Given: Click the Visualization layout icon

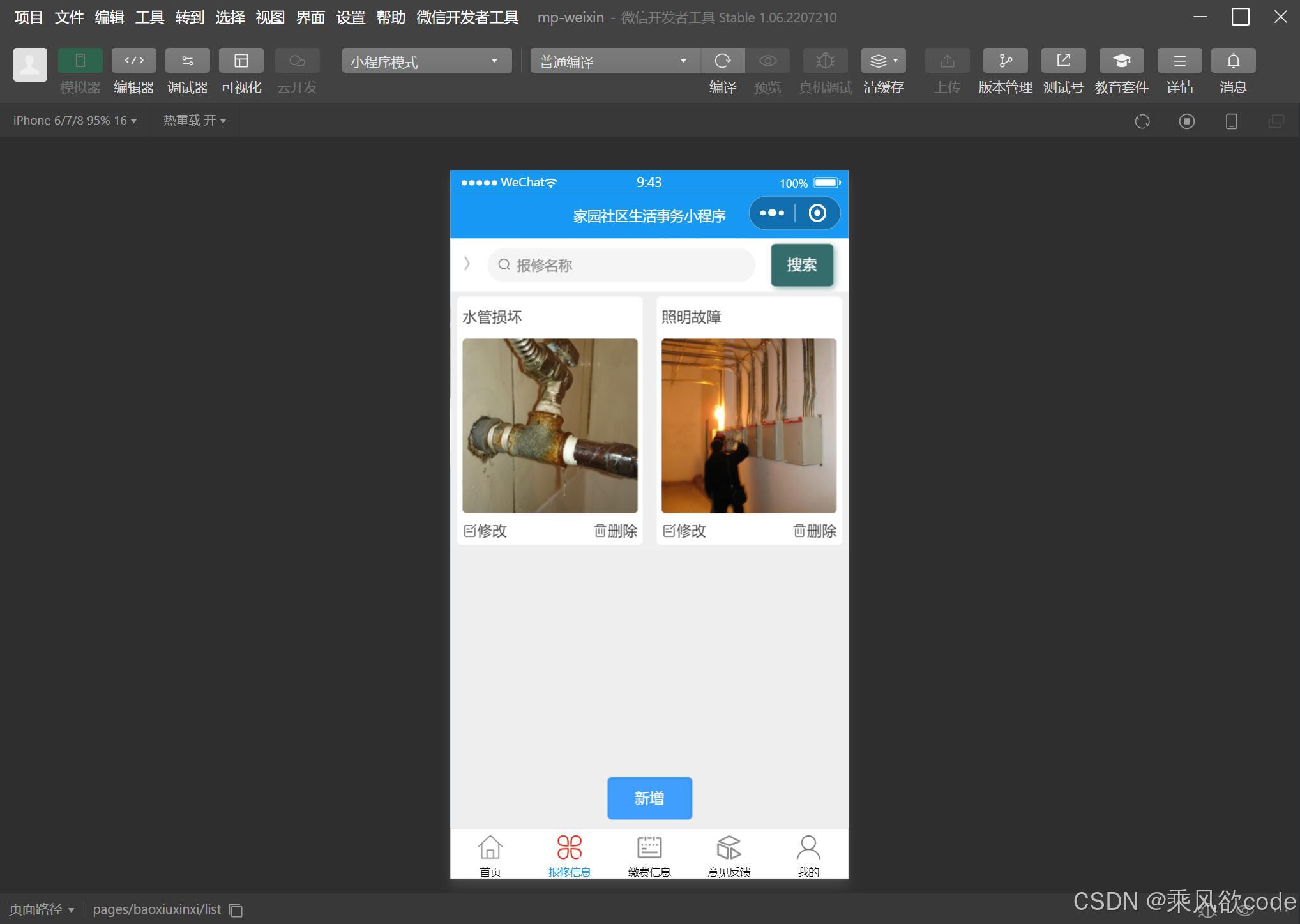Looking at the screenshot, I should click(241, 61).
